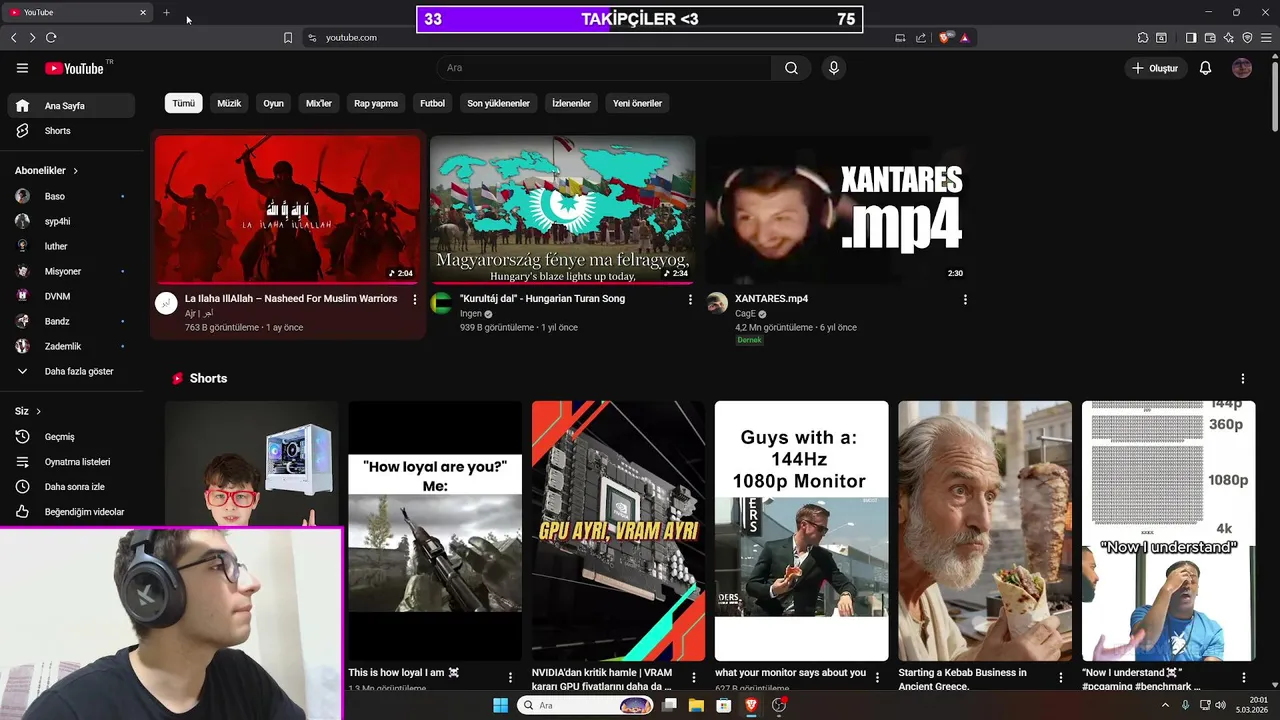Select the Yeni öneriler filter chip

(637, 103)
